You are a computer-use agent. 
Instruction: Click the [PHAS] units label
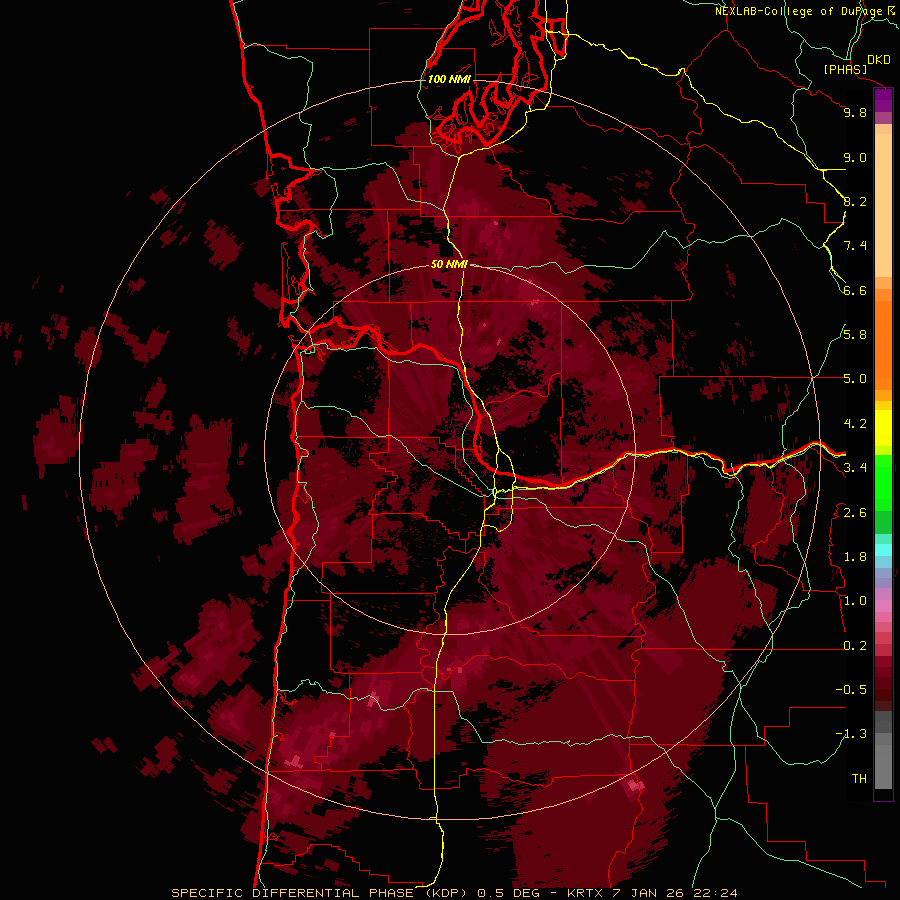[845, 69]
